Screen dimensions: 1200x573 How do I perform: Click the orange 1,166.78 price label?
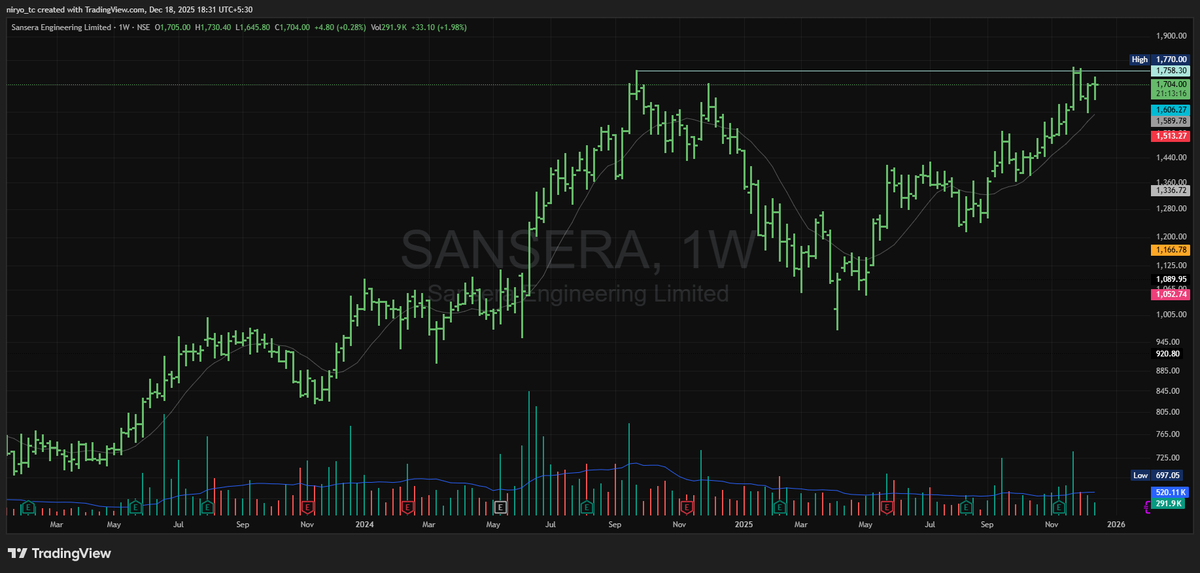coord(1170,249)
